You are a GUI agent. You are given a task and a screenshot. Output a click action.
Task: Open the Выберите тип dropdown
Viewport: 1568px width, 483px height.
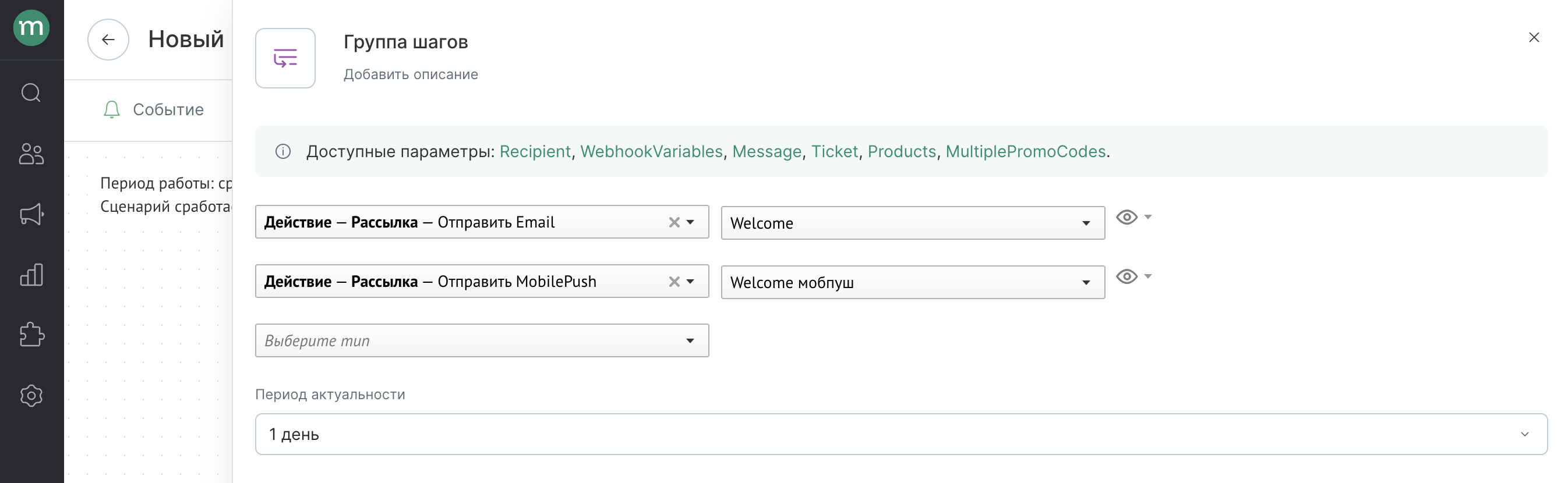(x=482, y=340)
